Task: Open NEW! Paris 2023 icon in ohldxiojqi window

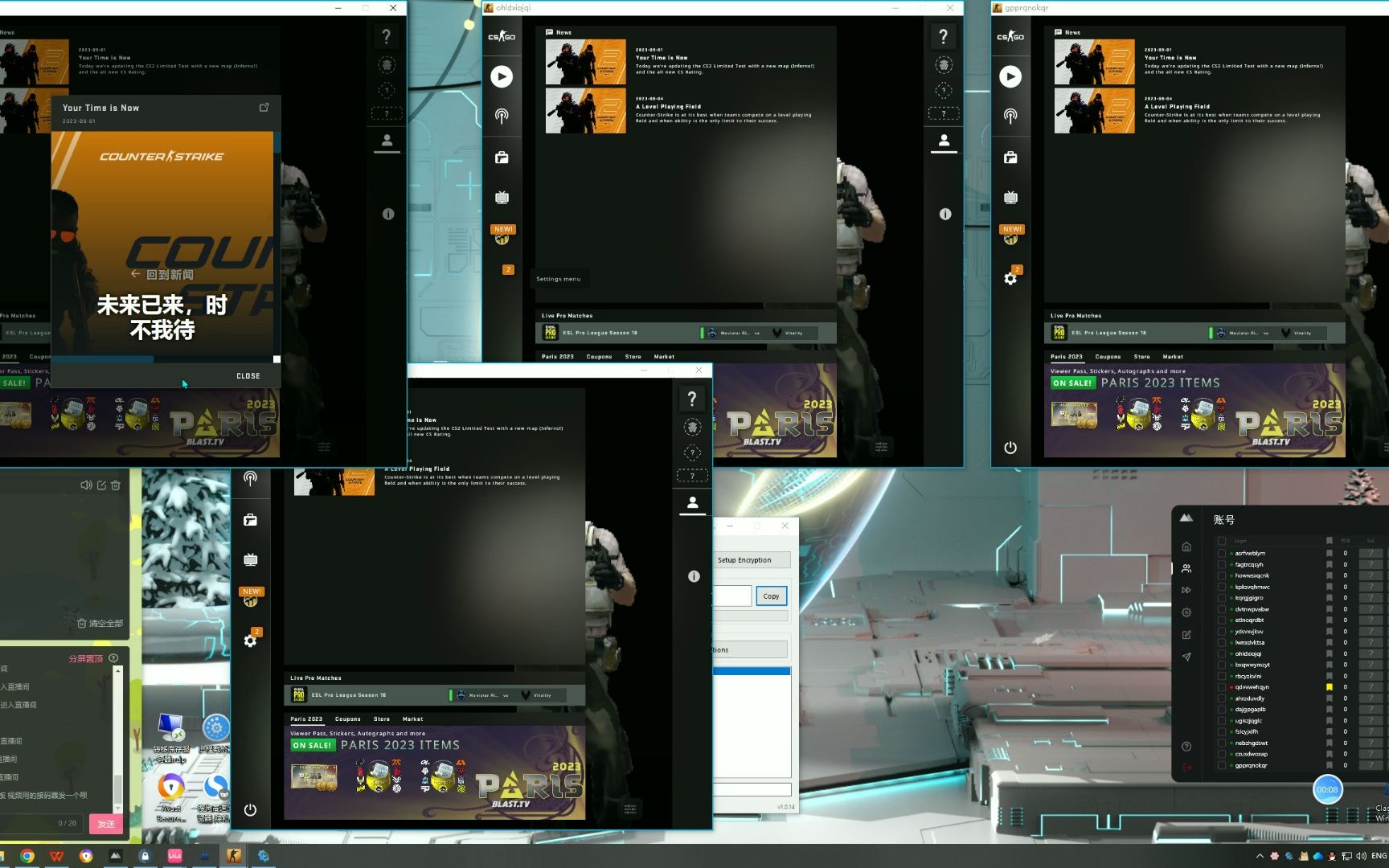Action: (x=502, y=235)
